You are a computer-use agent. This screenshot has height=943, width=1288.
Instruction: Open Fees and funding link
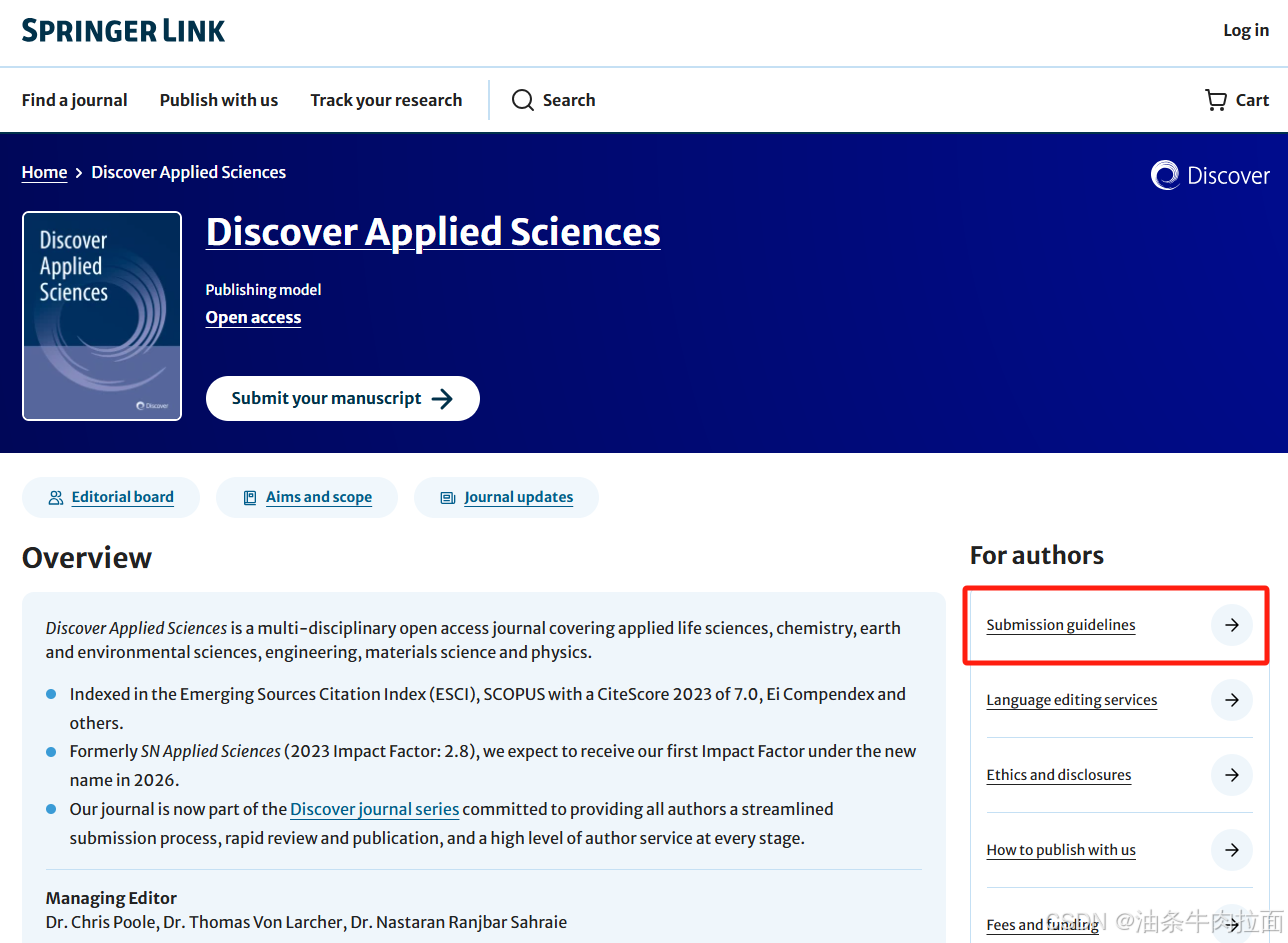pos(1043,925)
